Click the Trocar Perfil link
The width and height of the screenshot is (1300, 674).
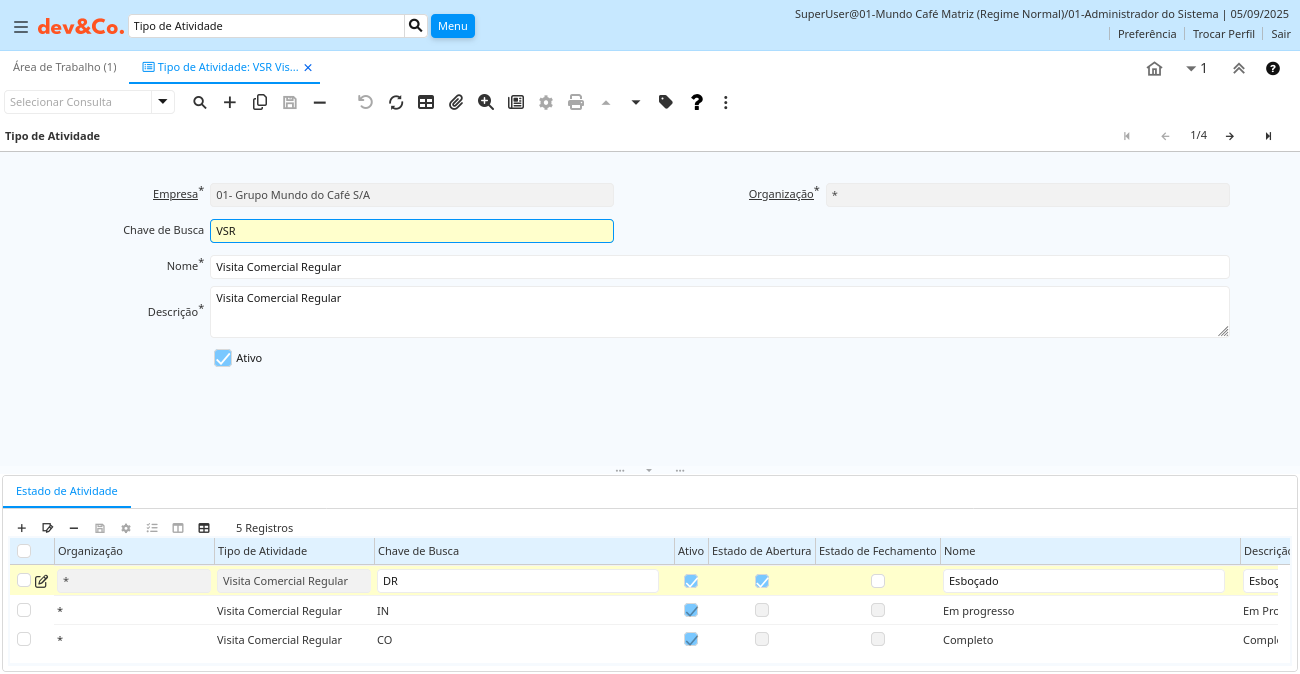coord(1223,34)
